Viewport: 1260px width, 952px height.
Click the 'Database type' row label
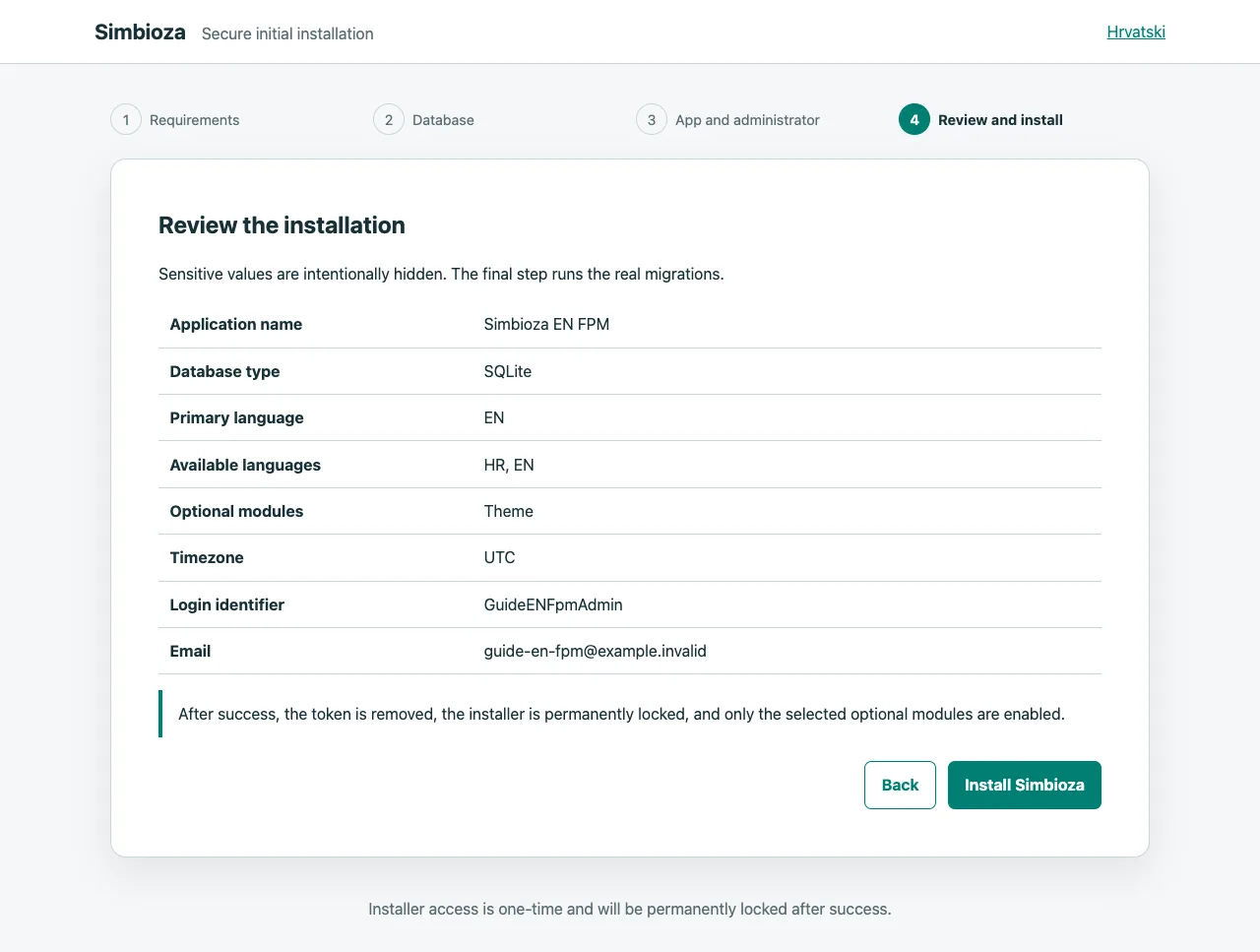click(x=224, y=371)
